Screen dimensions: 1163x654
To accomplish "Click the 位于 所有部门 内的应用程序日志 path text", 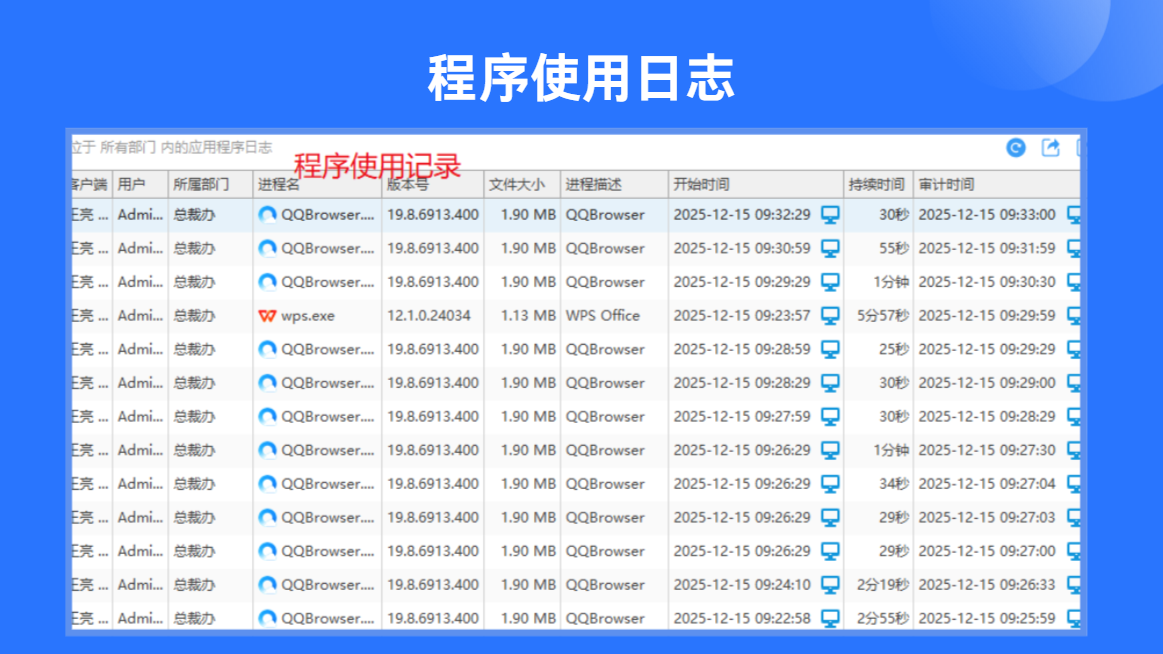I will tap(172, 148).
